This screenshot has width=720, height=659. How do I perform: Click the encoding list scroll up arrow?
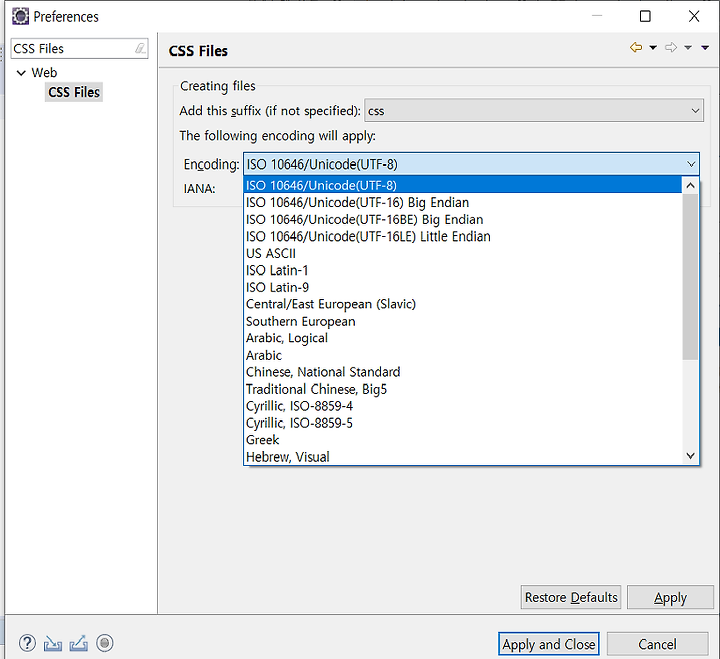690,186
